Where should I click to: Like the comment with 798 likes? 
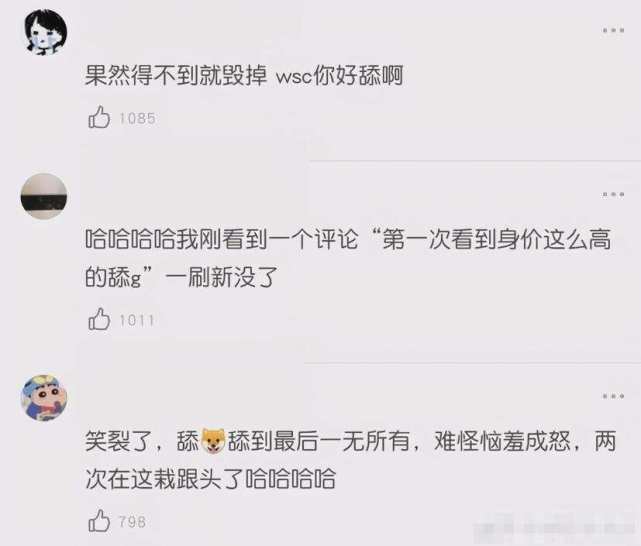pos(99,521)
